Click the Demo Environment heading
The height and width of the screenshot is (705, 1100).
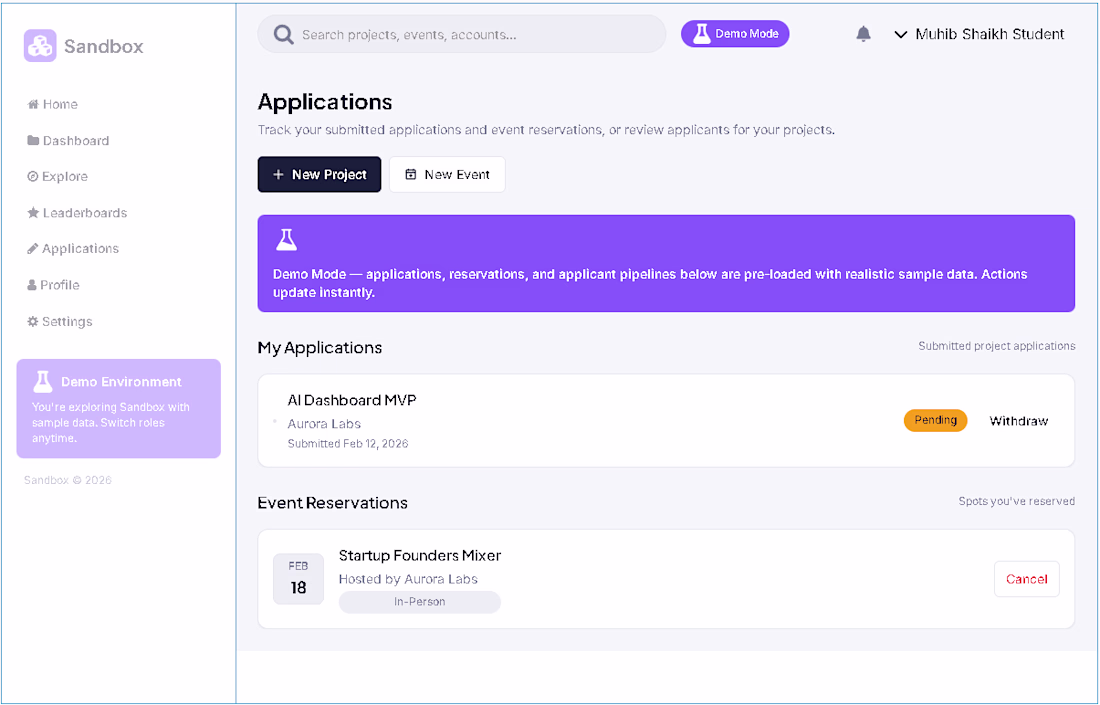coord(121,382)
